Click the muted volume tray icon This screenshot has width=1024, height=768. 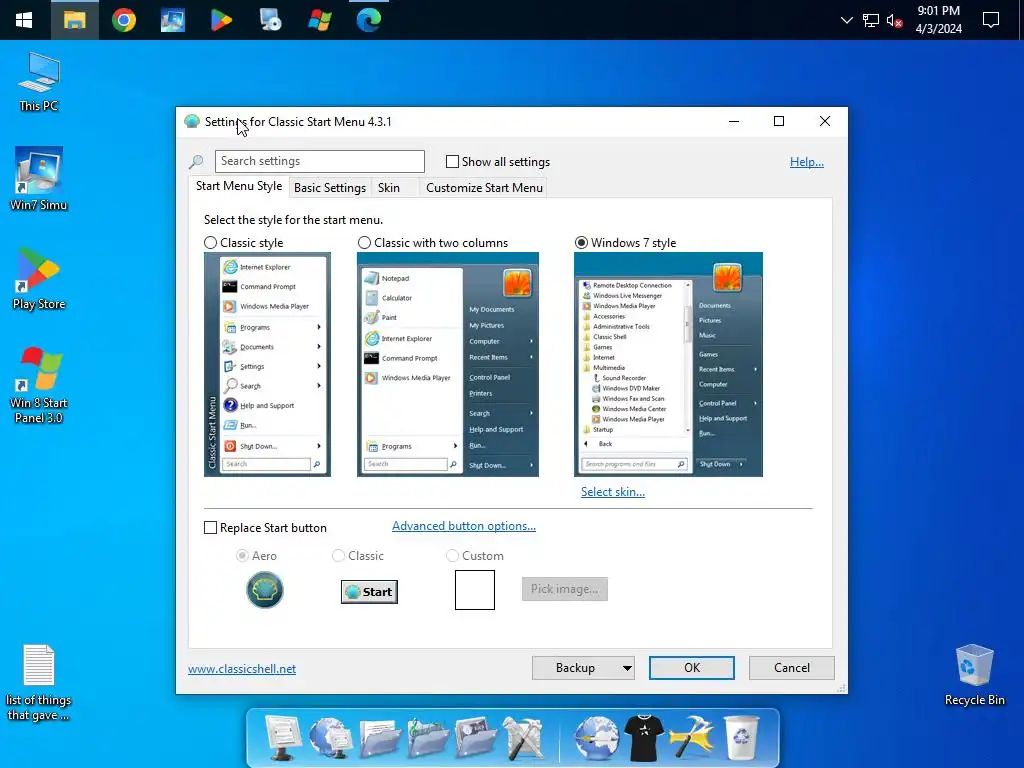[895, 20]
